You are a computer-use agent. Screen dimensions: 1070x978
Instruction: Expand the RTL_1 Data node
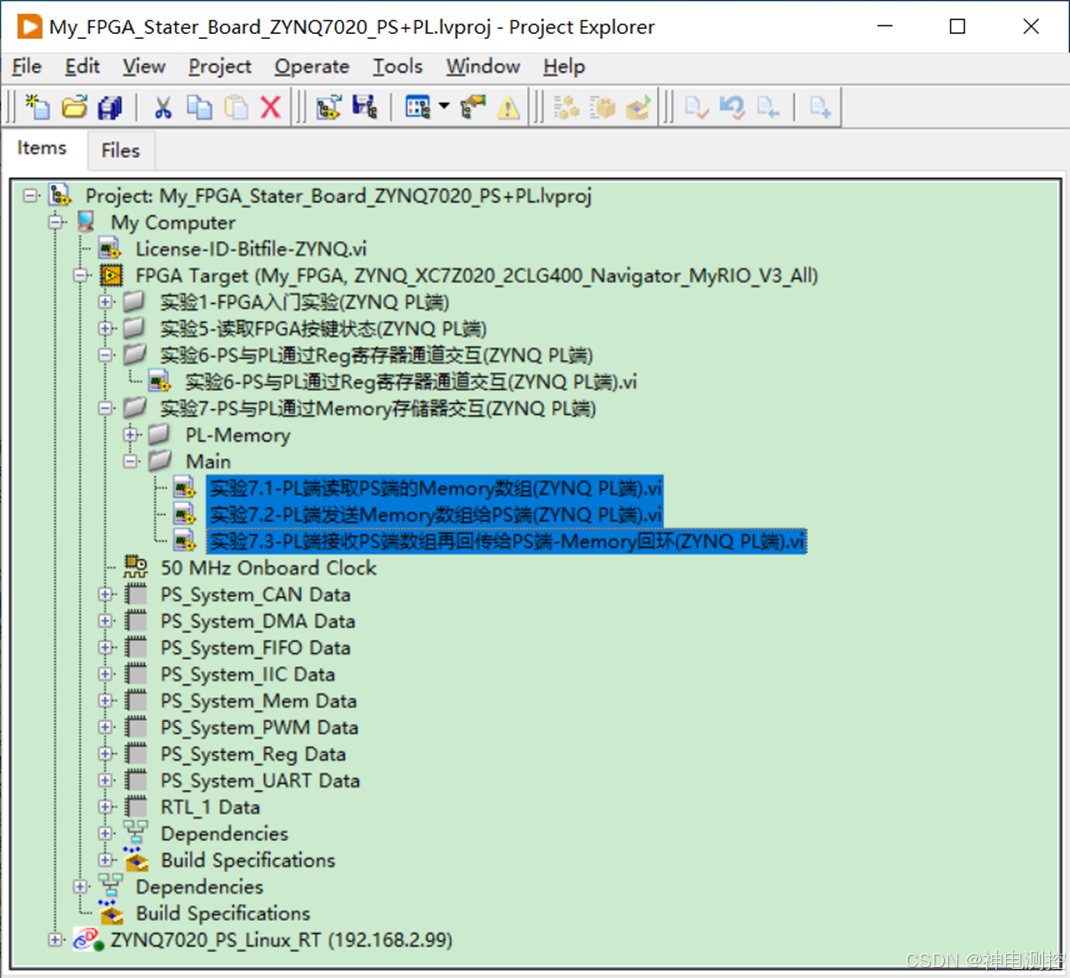click(x=105, y=807)
